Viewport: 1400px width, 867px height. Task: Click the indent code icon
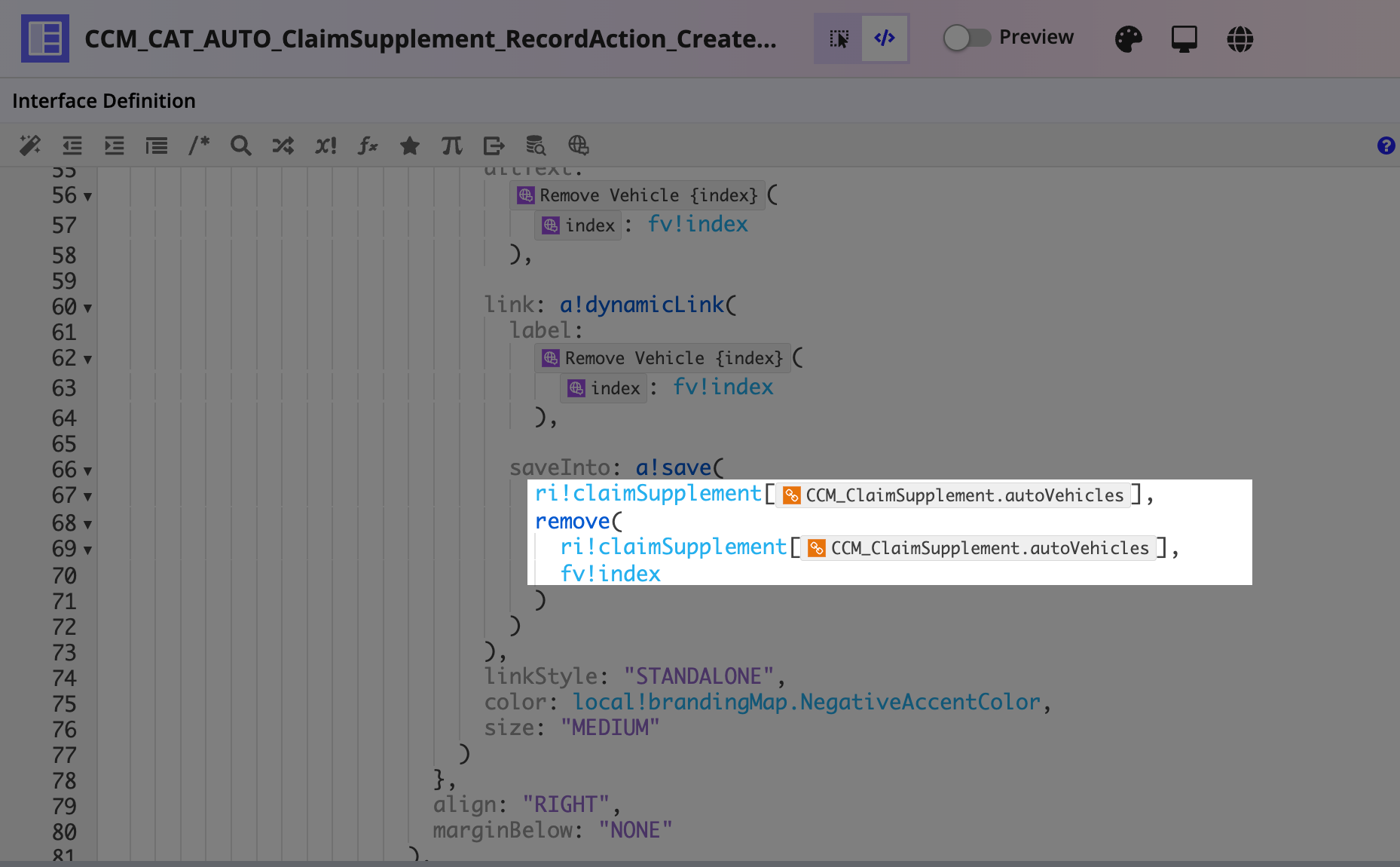[115, 146]
